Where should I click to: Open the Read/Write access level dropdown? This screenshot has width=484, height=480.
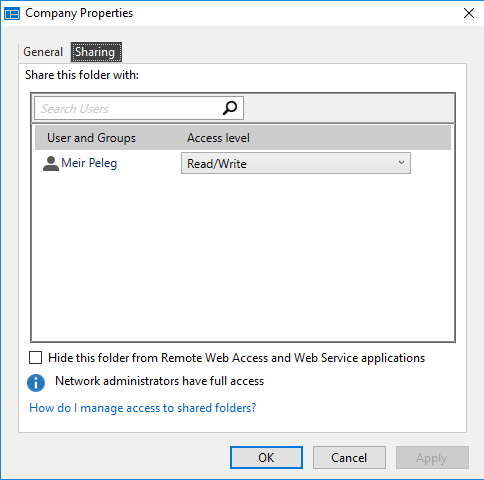coord(296,163)
